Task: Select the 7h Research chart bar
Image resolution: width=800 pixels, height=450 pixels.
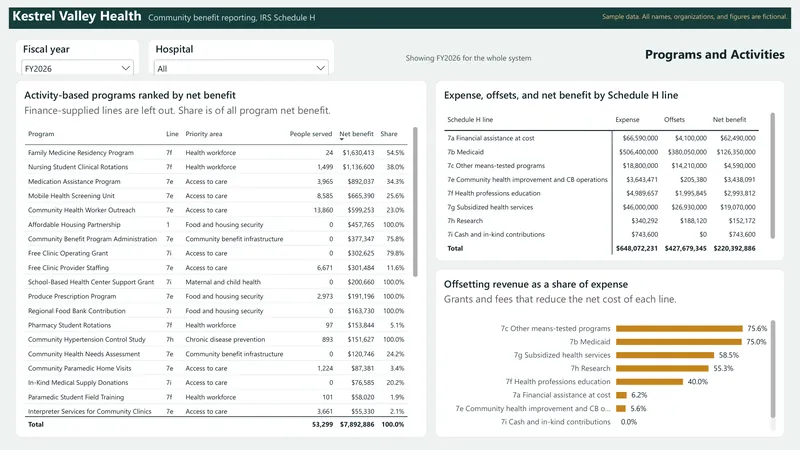Action: click(x=662, y=368)
